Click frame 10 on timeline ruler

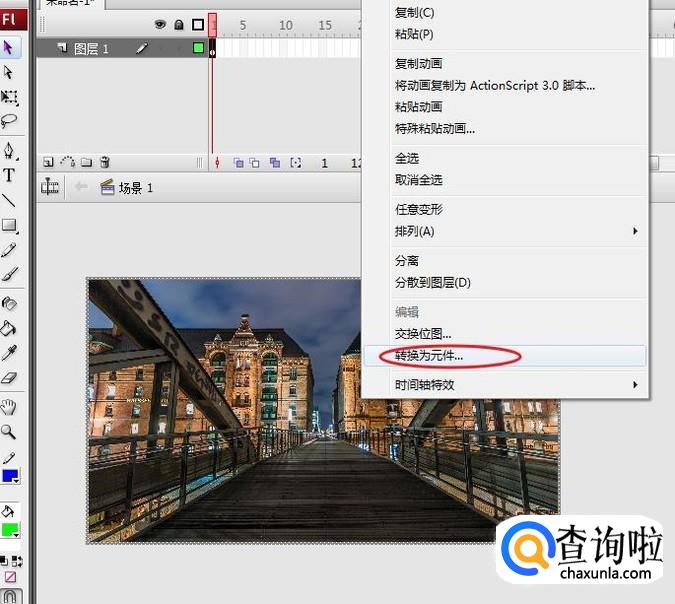(x=286, y=25)
